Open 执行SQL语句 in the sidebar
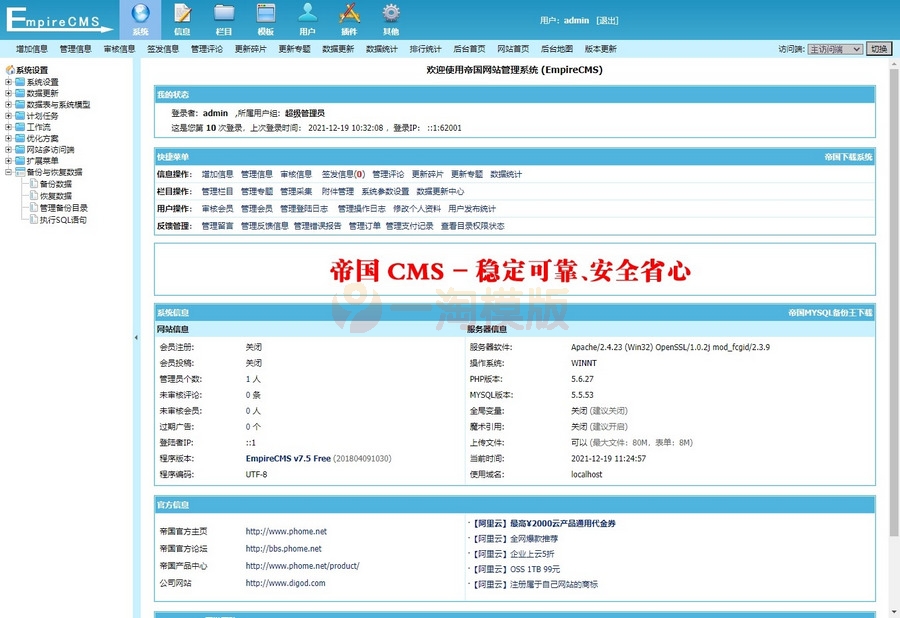This screenshot has width=900, height=618. click(62, 220)
